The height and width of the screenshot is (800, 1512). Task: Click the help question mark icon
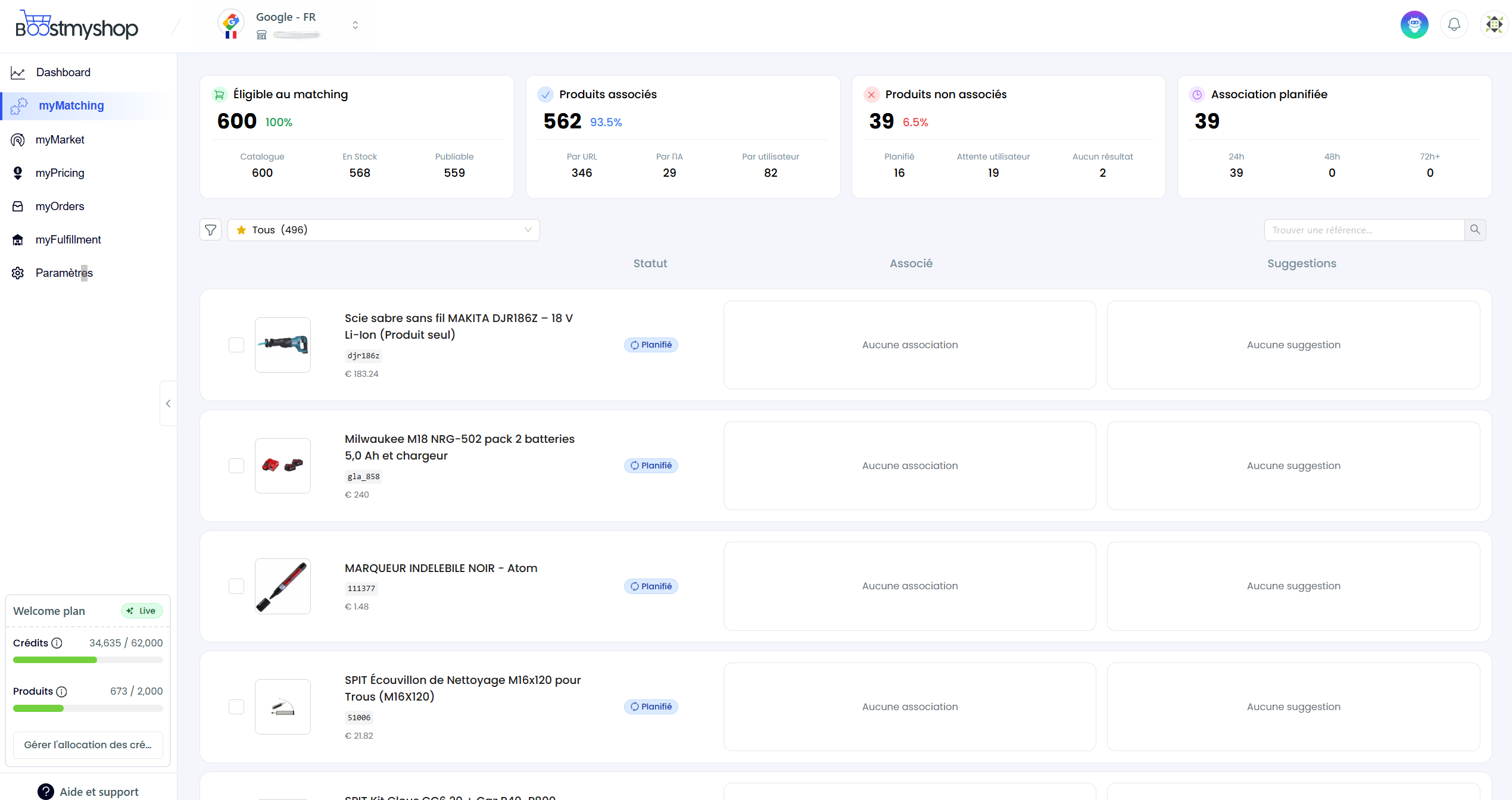tap(45, 791)
